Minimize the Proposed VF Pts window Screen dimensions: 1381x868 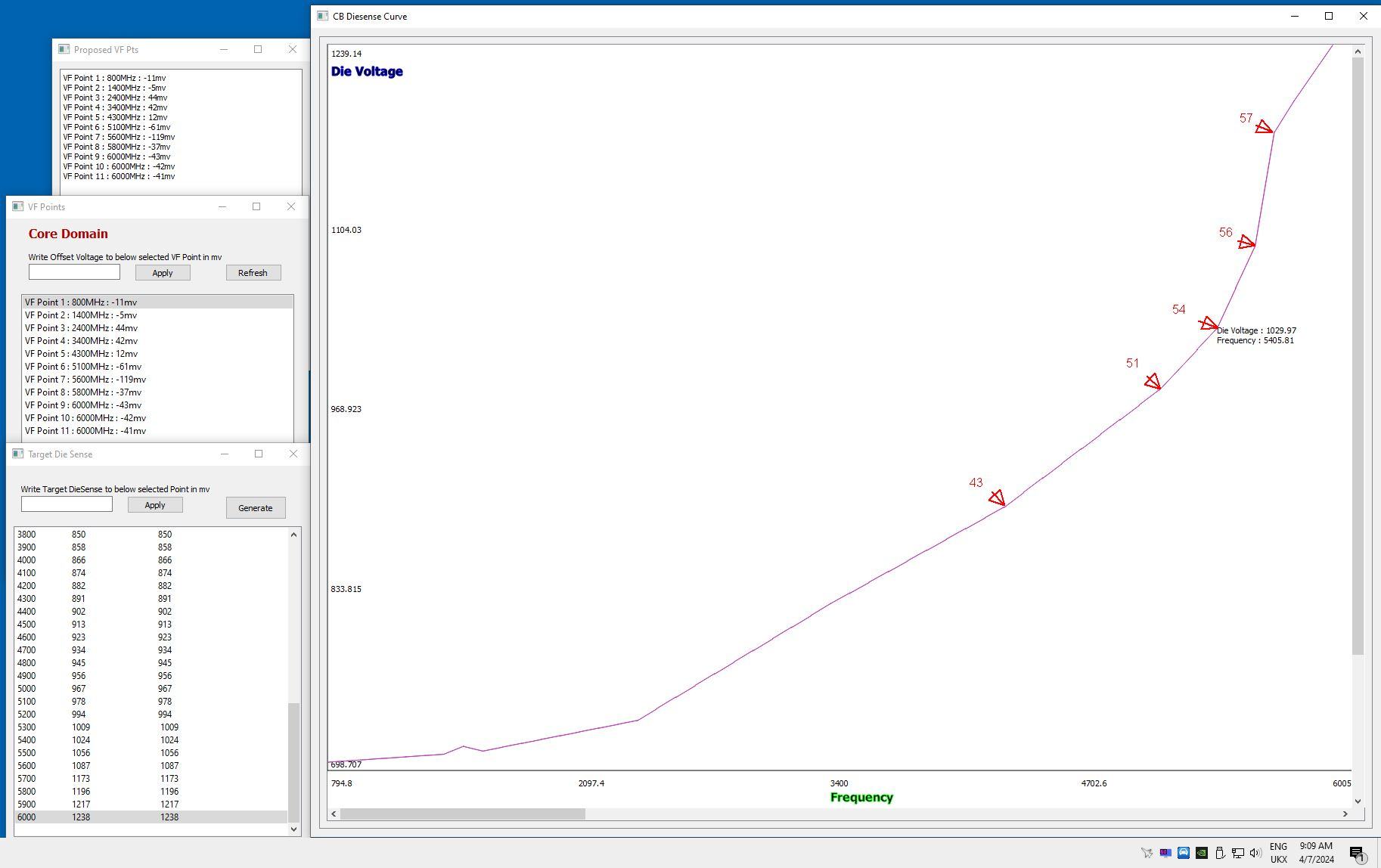(x=224, y=49)
